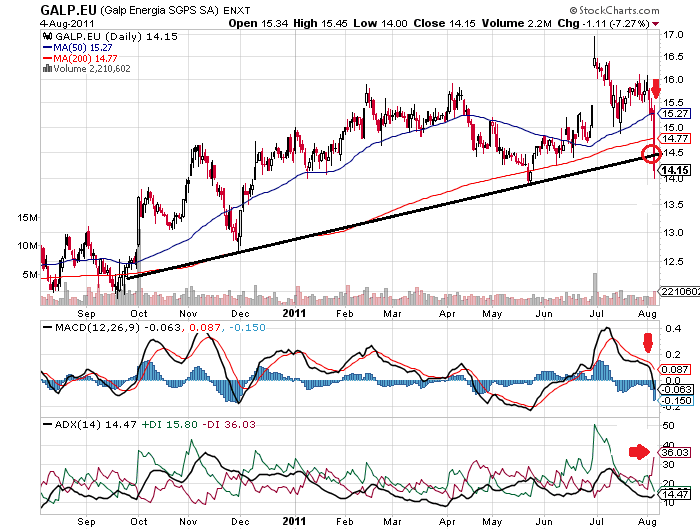The image size is (700, 530).
Task: Click the blue -0.150 value in MACD header
Action: pos(247,328)
